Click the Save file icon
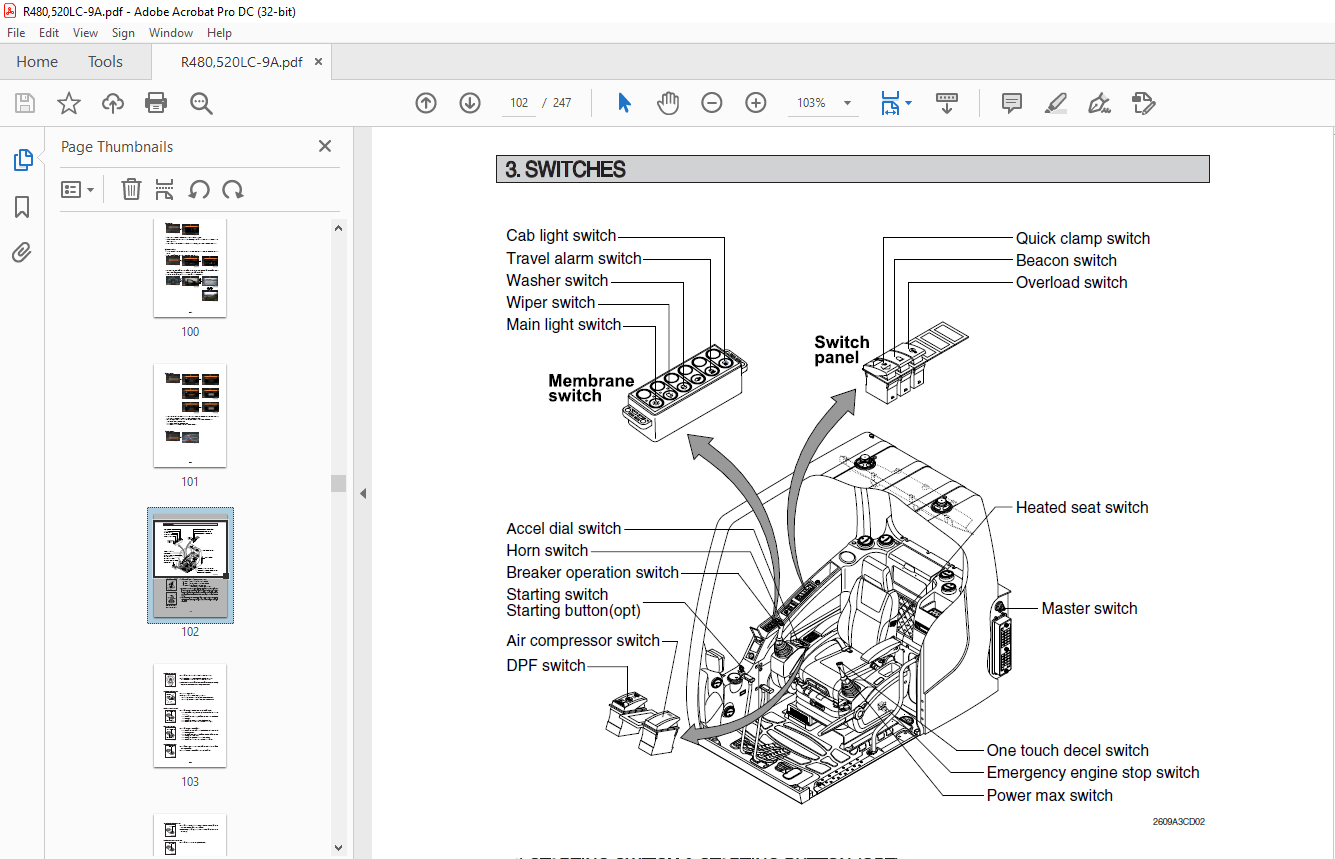This screenshot has width=1335, height=859. click(25, 103)
